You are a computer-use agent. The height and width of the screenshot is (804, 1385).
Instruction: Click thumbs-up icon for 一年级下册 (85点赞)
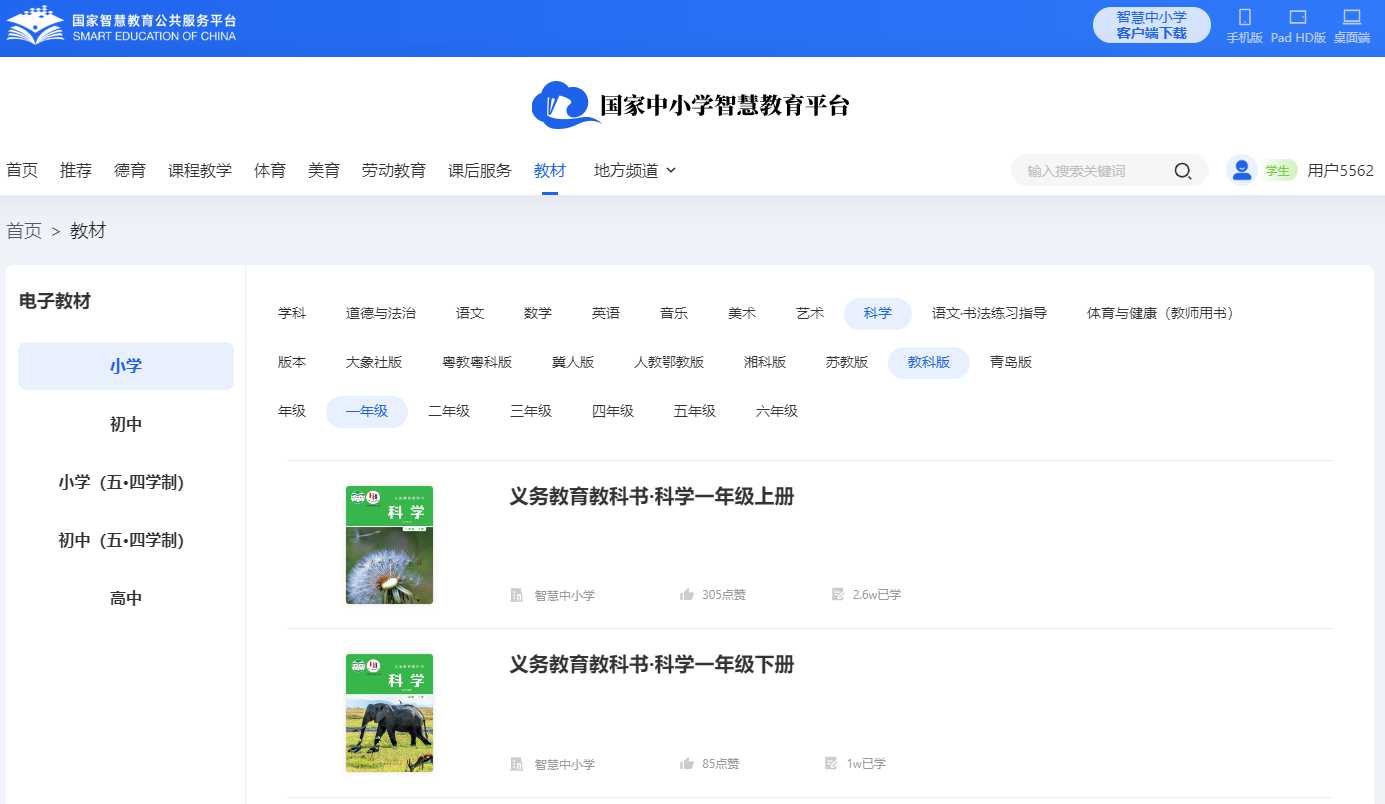687,764
